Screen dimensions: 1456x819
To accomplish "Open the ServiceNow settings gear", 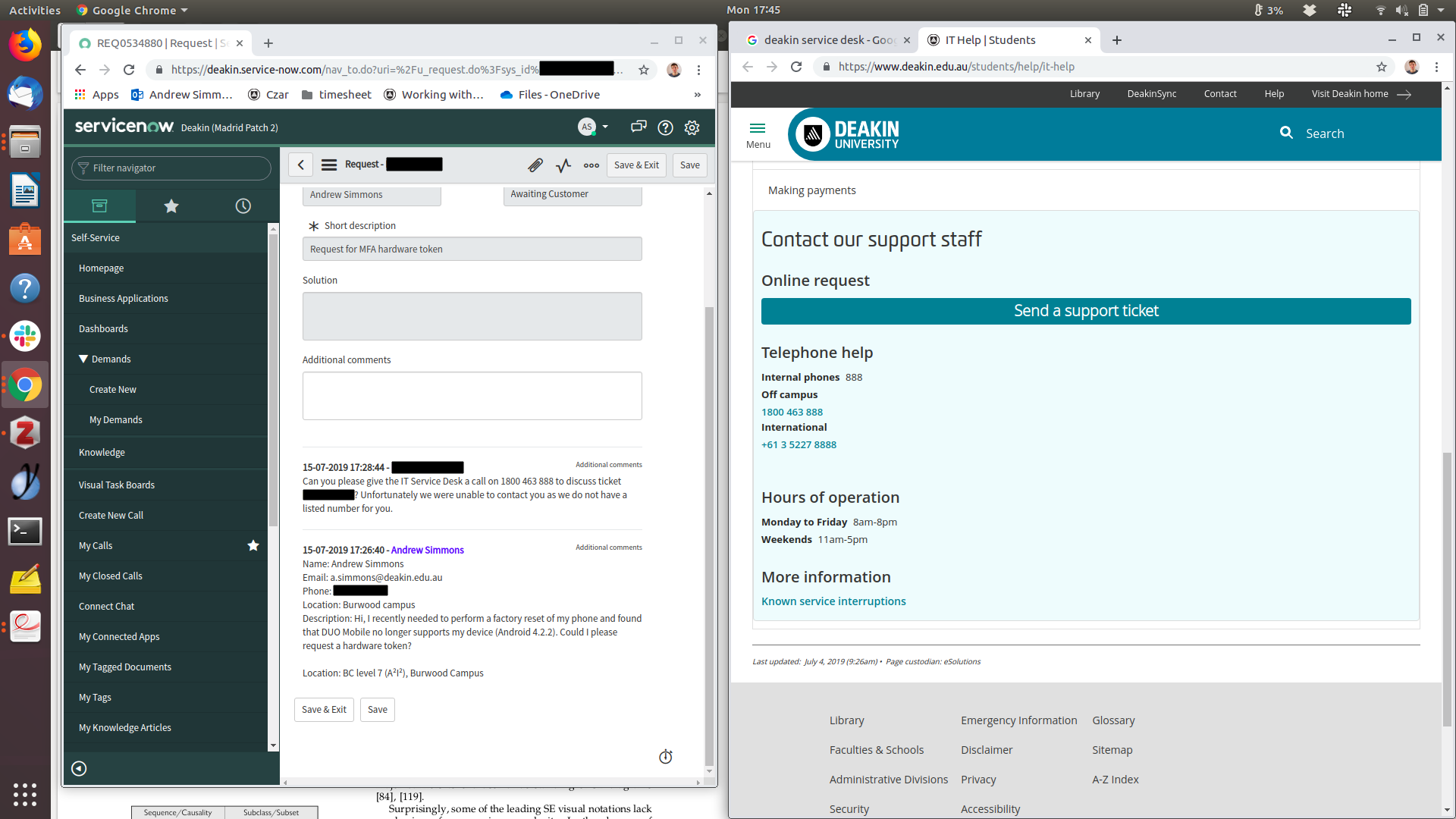I will [x=692, y=127].
